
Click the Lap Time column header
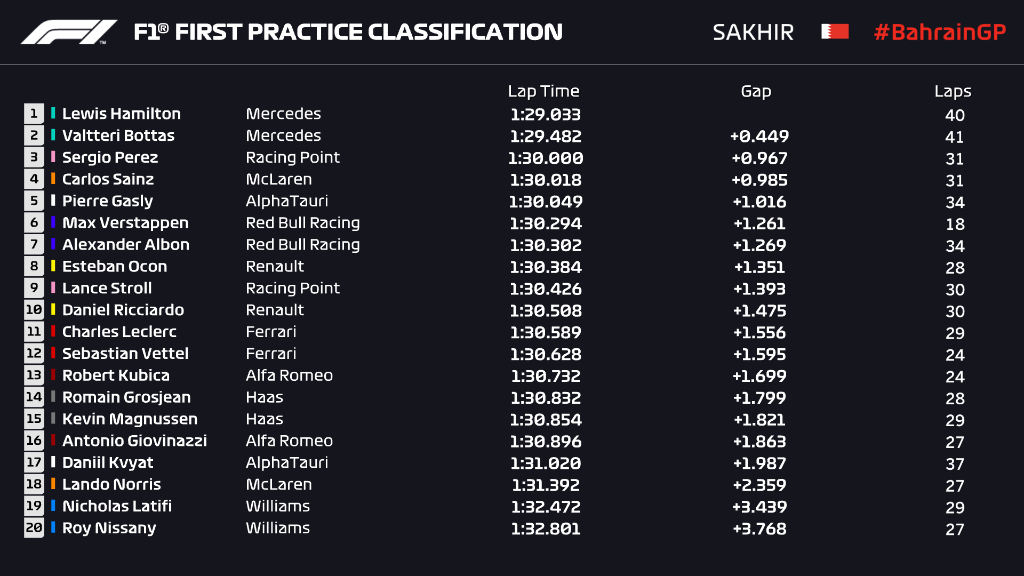tap(543, 91)
